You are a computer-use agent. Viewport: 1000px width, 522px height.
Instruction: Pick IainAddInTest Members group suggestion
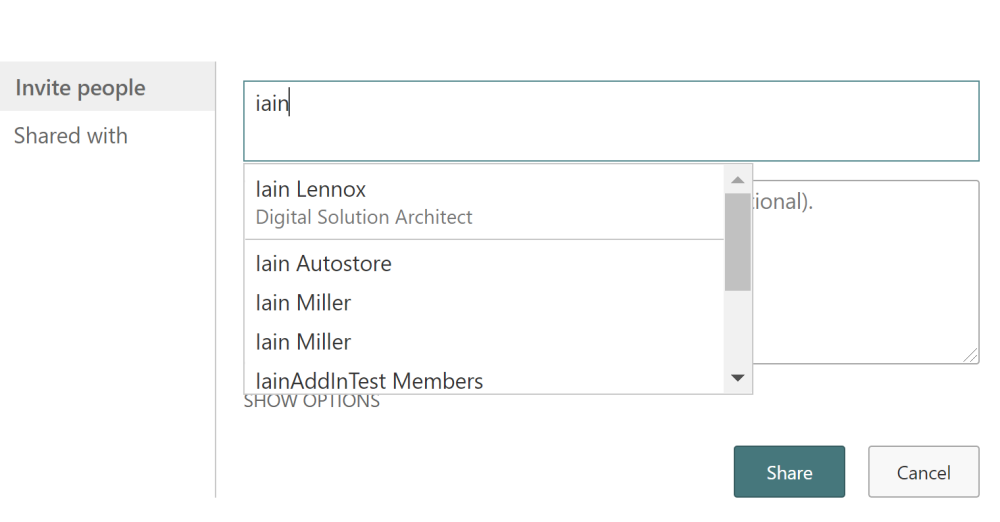(x=369, y=381)
